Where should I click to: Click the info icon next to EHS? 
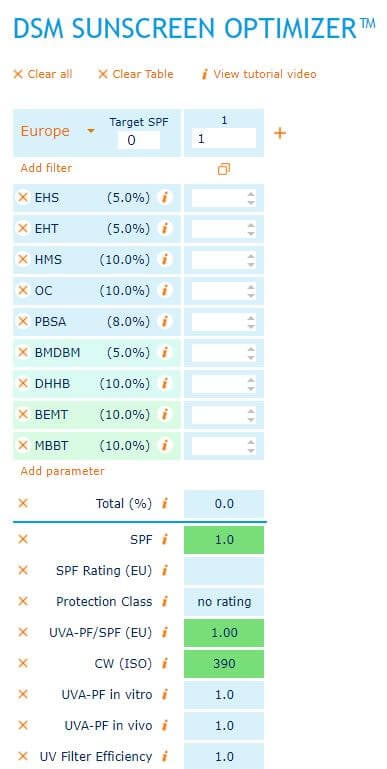click(x=165, y=198)
